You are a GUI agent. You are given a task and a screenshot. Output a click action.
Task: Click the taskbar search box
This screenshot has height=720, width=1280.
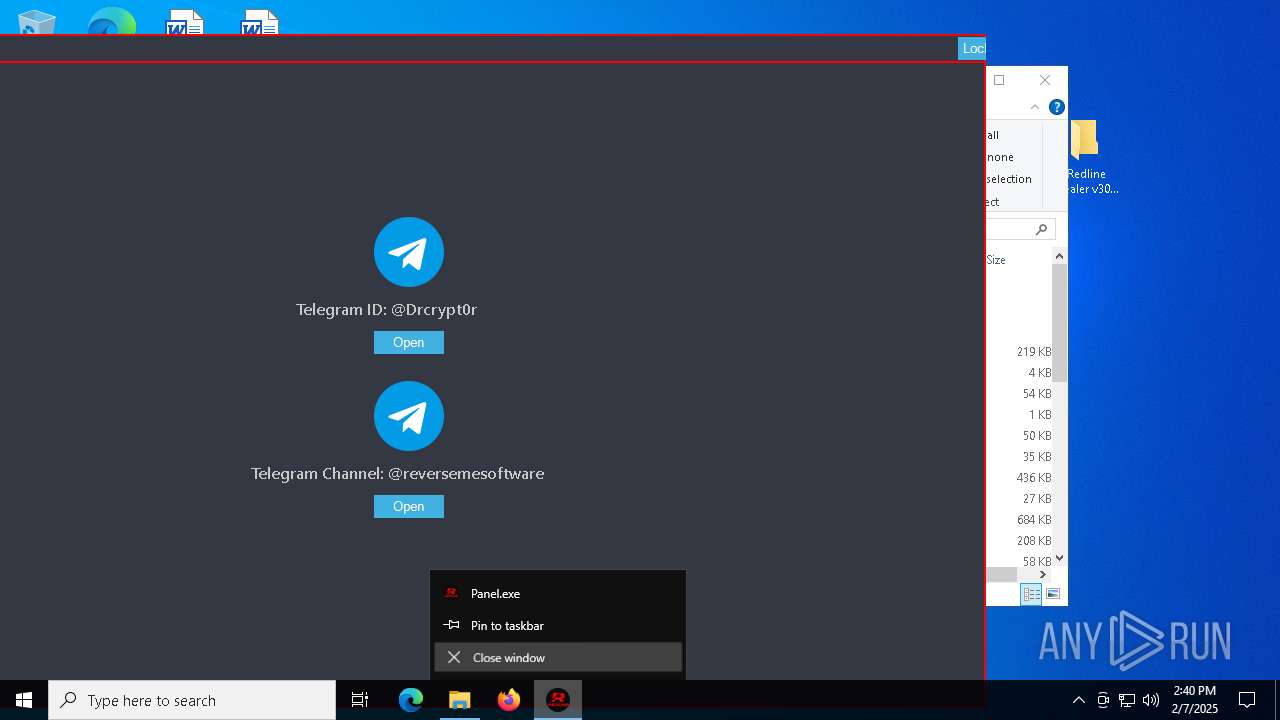(192, 700)
